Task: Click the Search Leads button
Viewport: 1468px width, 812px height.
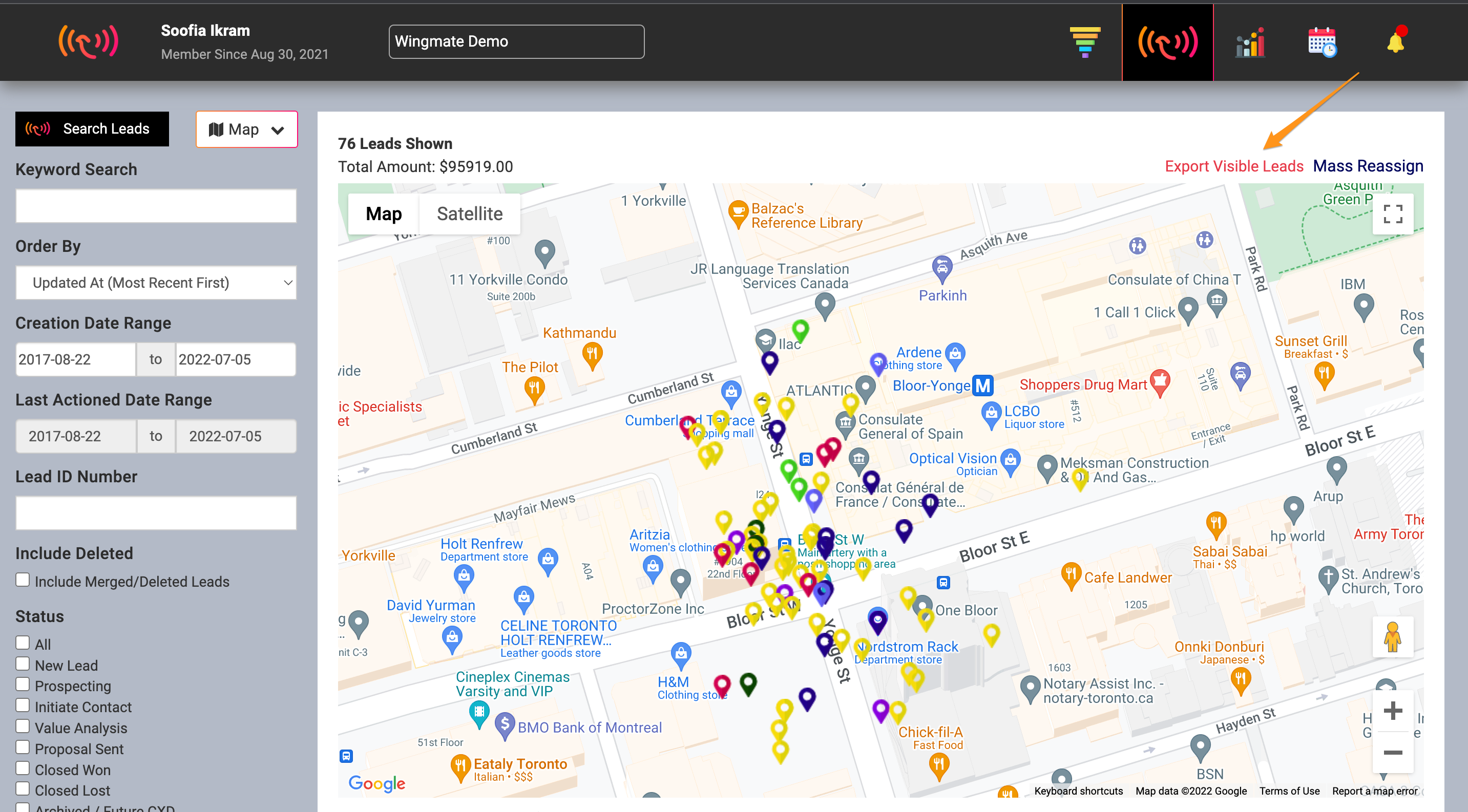Action: point(92,129)
